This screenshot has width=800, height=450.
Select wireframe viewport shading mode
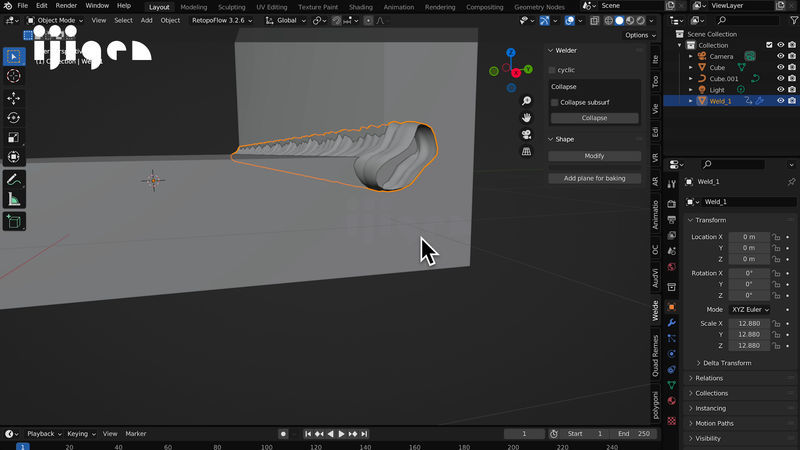click(608, 20)
